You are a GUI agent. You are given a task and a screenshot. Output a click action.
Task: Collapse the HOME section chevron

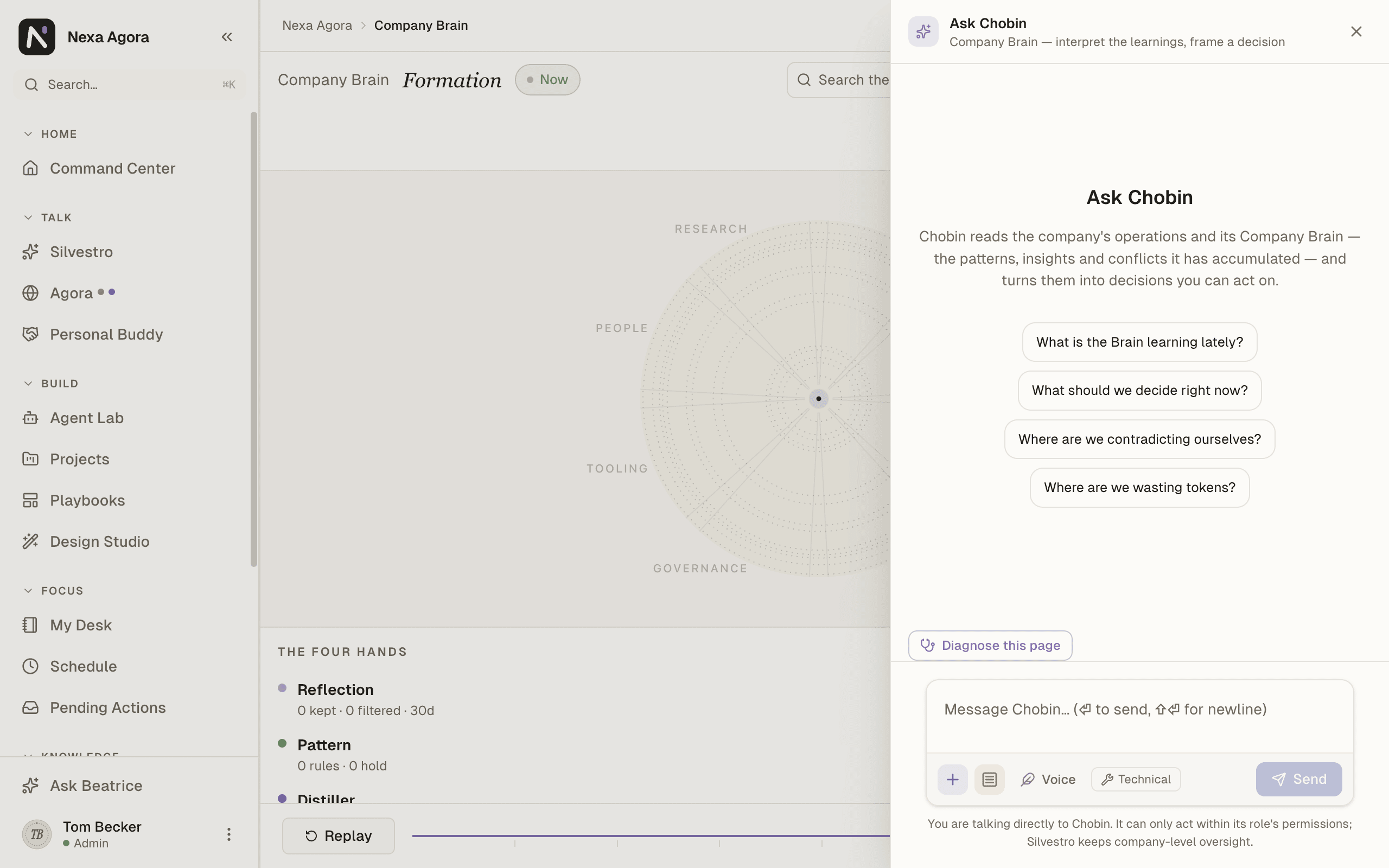pyautogui.click(x=28, y=134)
